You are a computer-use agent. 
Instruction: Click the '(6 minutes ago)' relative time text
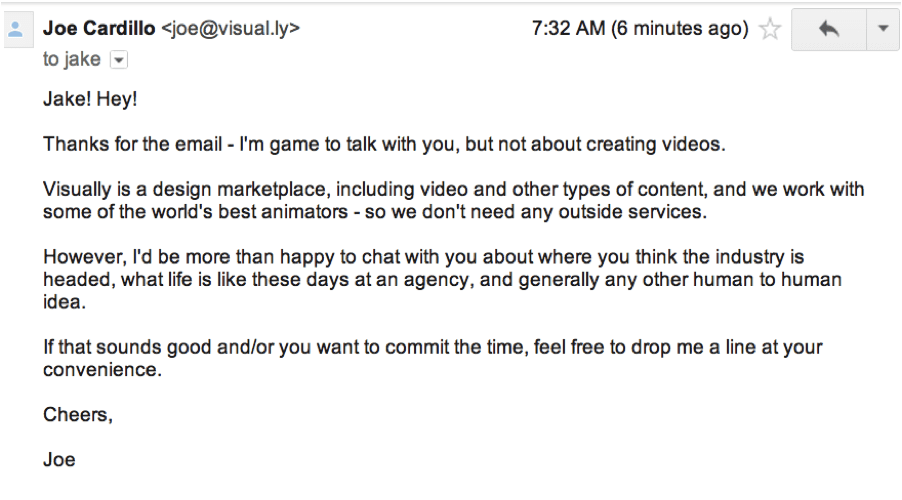679,29
